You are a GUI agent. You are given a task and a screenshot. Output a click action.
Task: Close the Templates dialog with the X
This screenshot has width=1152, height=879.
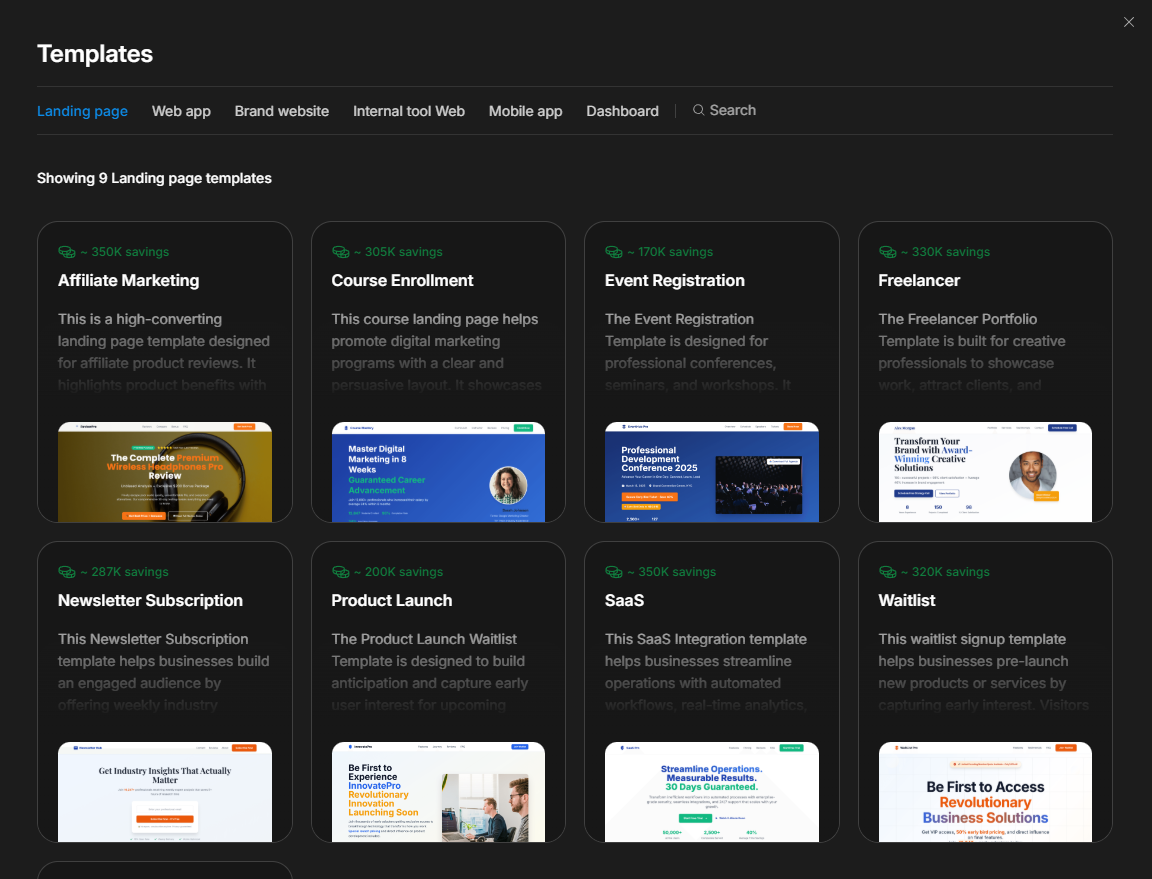click(x=1129, y=22)
